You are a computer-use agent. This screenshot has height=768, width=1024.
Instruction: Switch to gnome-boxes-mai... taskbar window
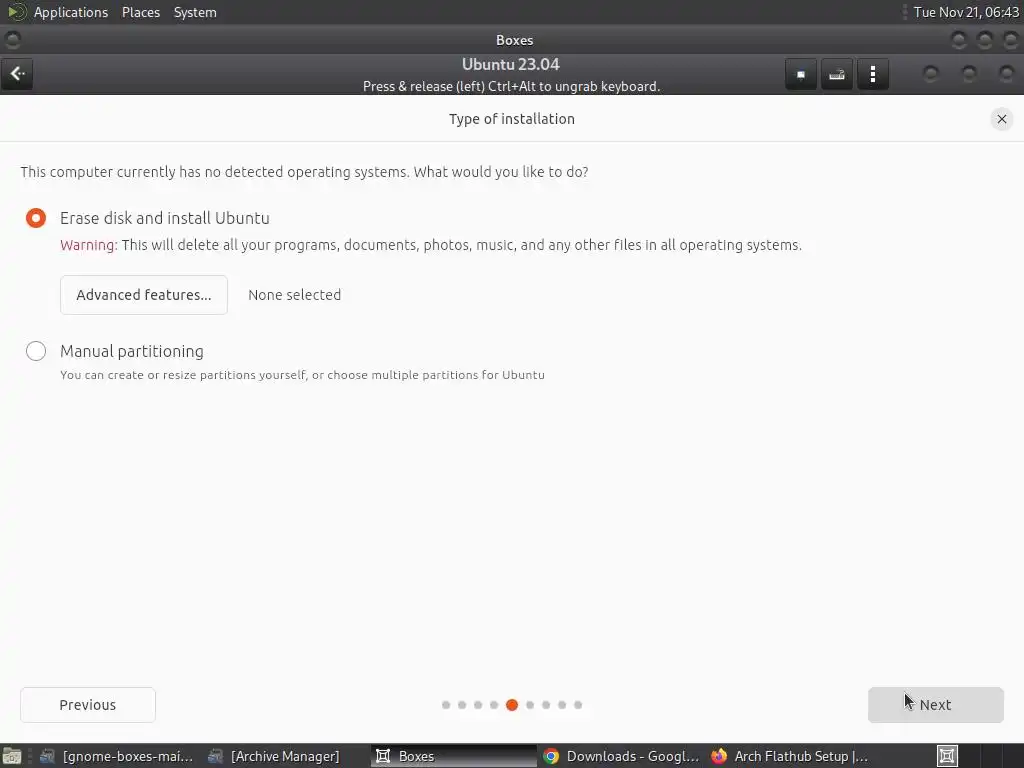pyautogui.click(x=117, y=756)
